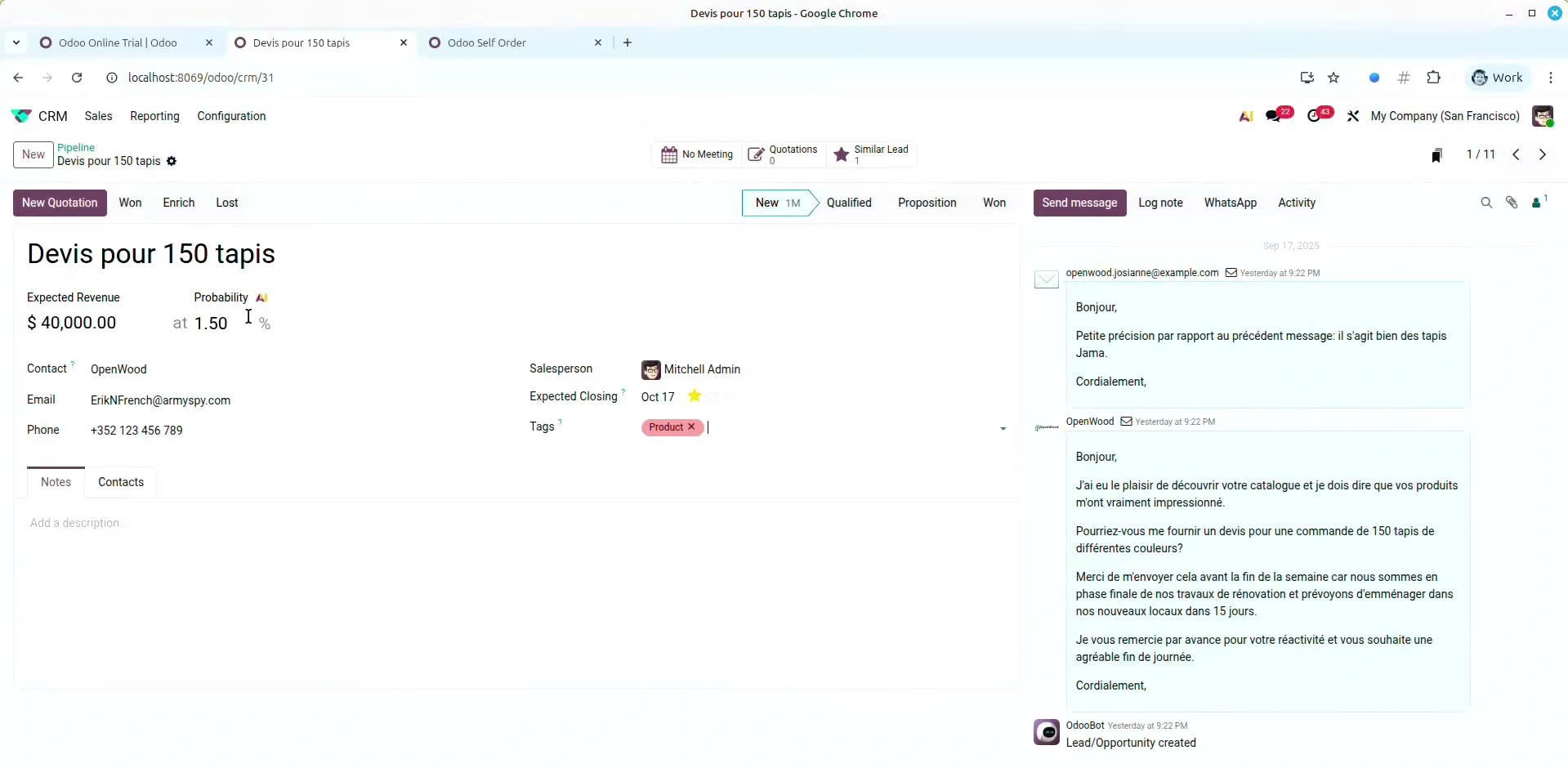Image resolution: width=1568 pixels, height=768 pixels.
Task: Click the gear icon next to record name
Action: (172, 161)
